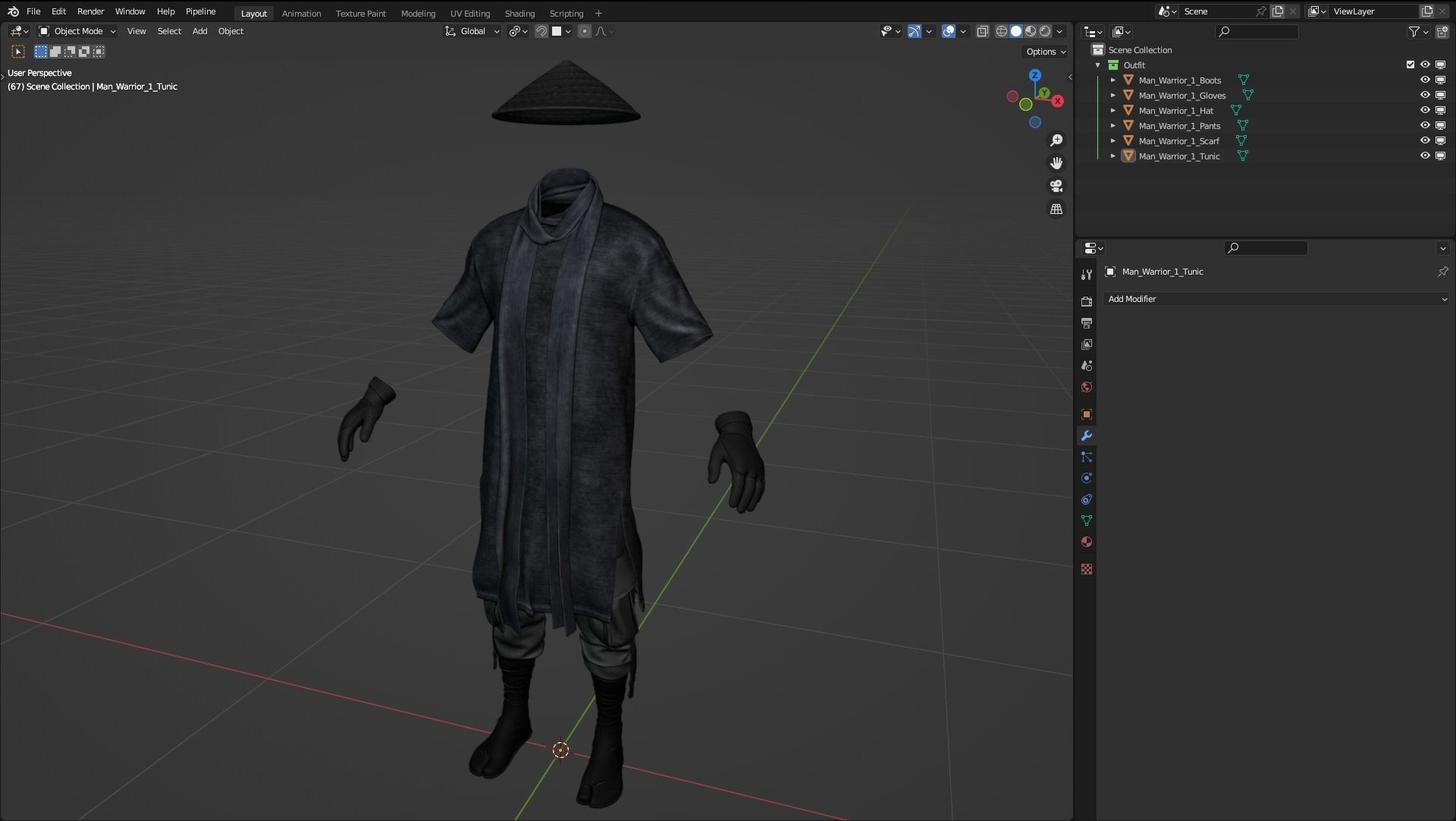Open Global transform orientation dropdown
This screenshot has height=821, width=1456.
coord(472,31)
